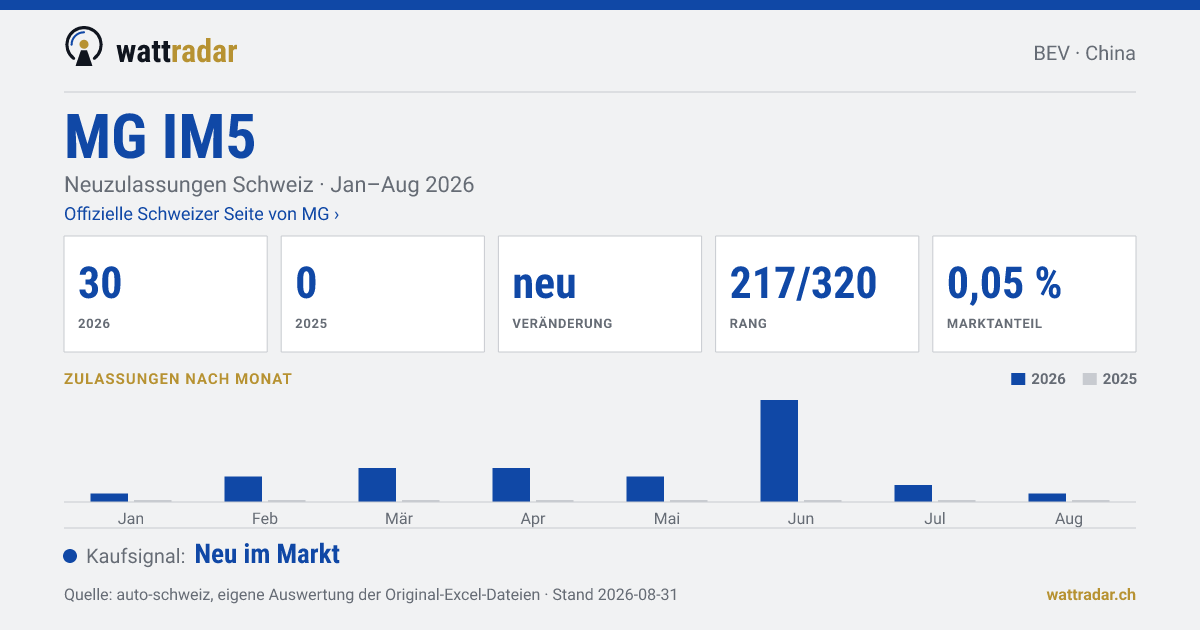Click the 'Neu im Markt' signal text

267,554
